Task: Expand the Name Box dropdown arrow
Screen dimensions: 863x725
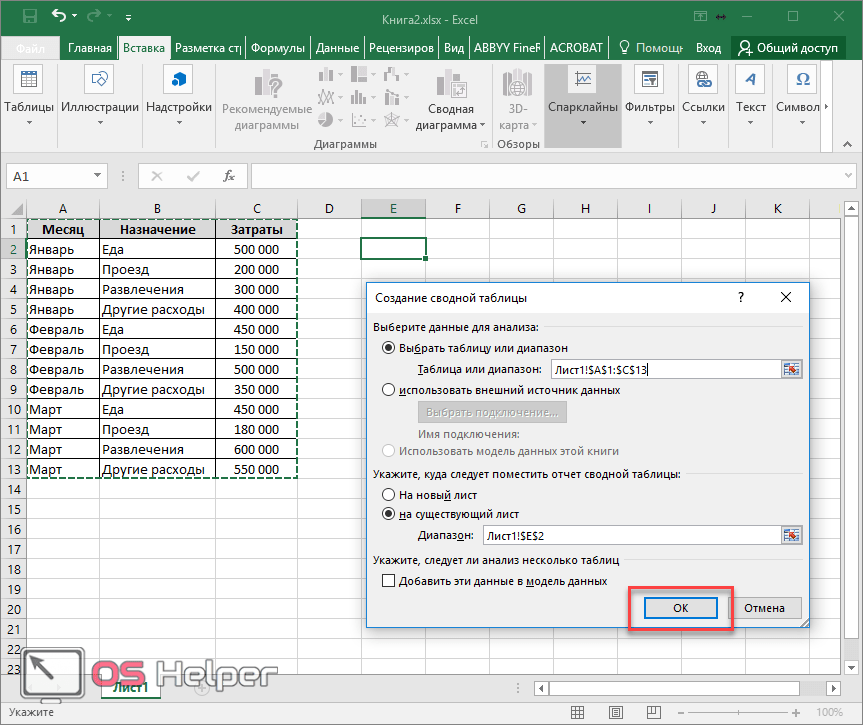Action: pyautogui.click(x=98, y=176)
